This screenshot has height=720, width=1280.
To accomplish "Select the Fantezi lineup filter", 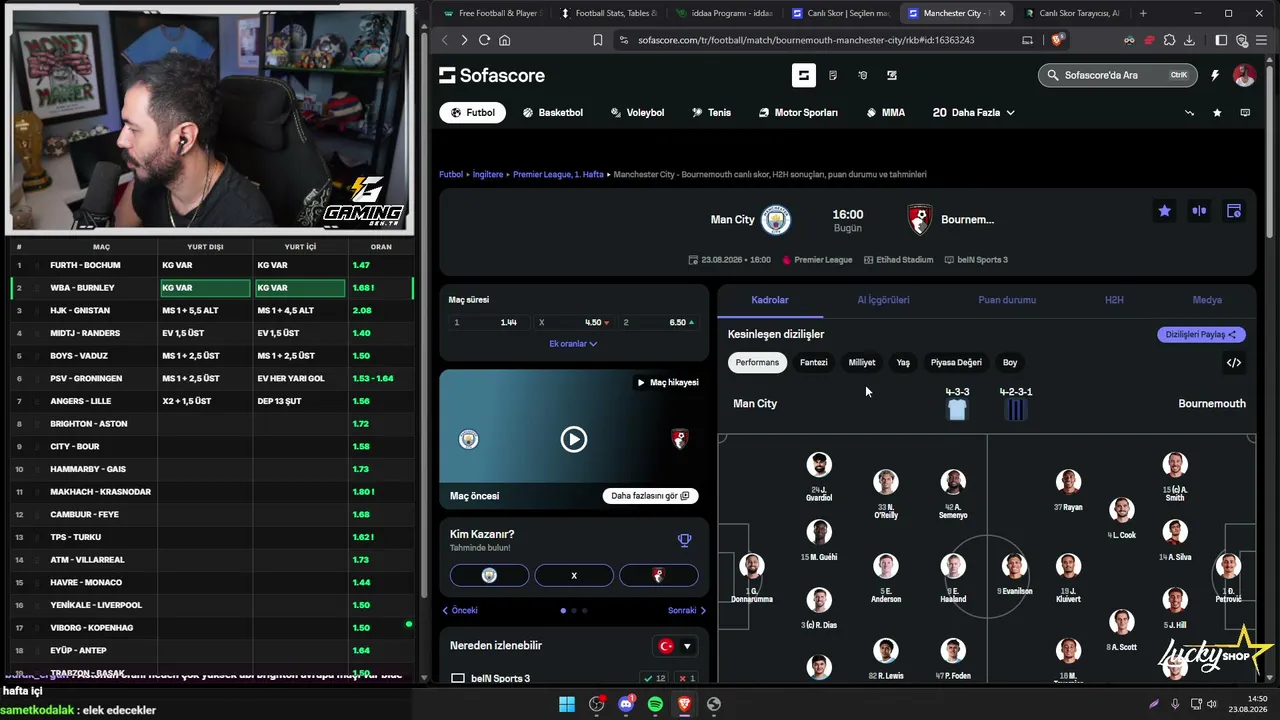I will 814,363.
